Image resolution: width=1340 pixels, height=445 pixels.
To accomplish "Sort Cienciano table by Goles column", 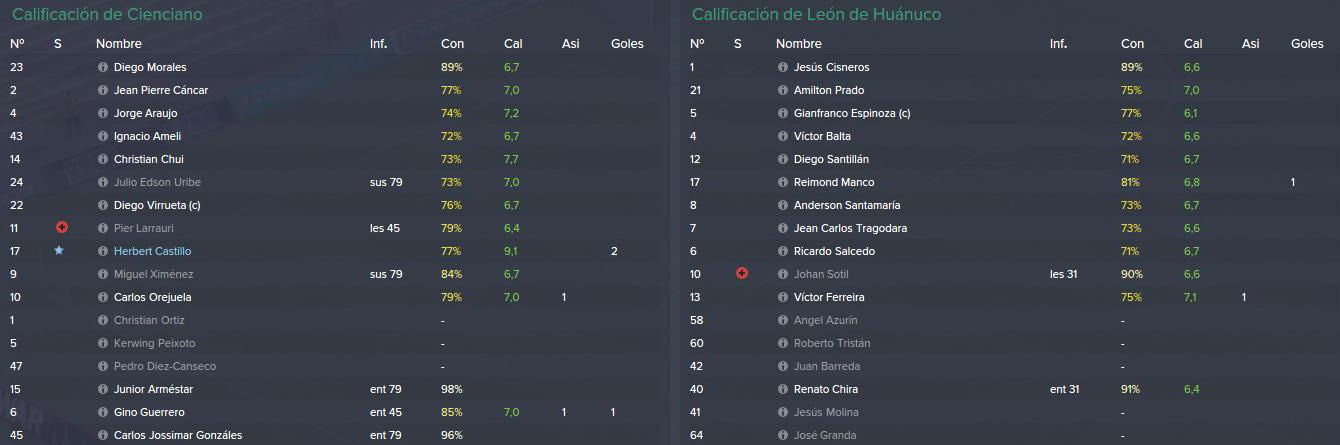I will (627, 44).
